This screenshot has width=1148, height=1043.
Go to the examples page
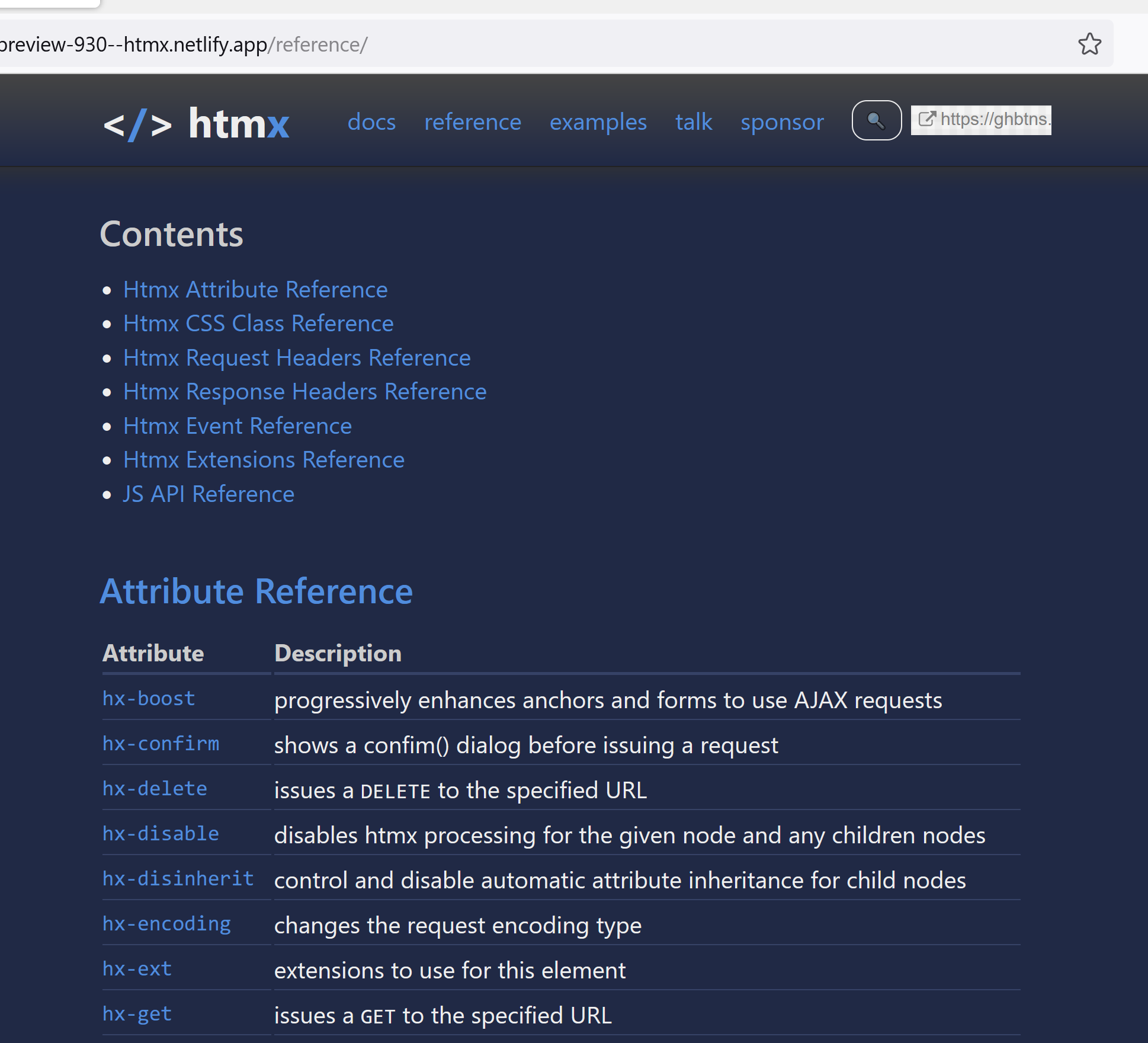(x=598, y=122)
